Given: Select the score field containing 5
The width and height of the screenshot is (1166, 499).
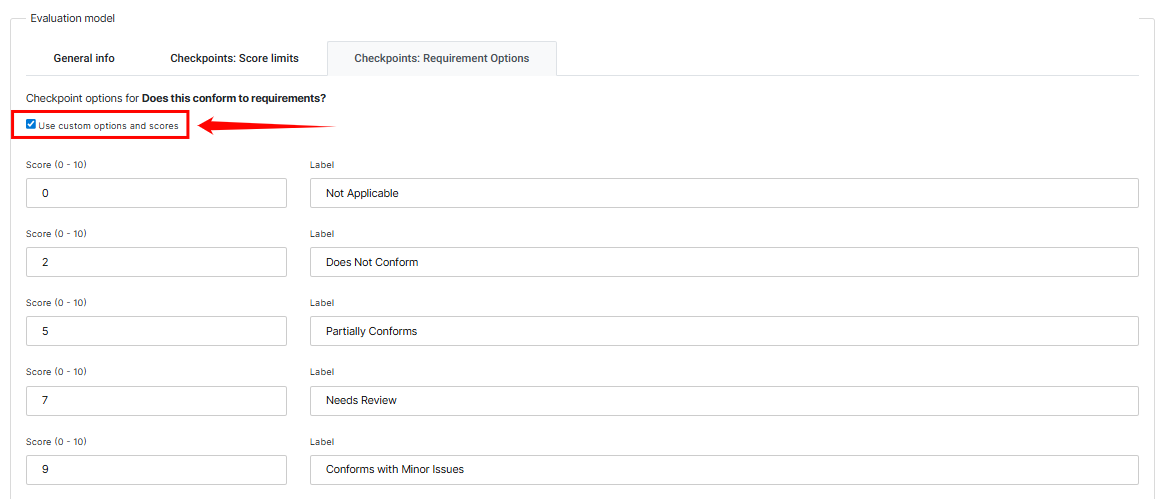Looking at the screenshot, I should (156, 331).
